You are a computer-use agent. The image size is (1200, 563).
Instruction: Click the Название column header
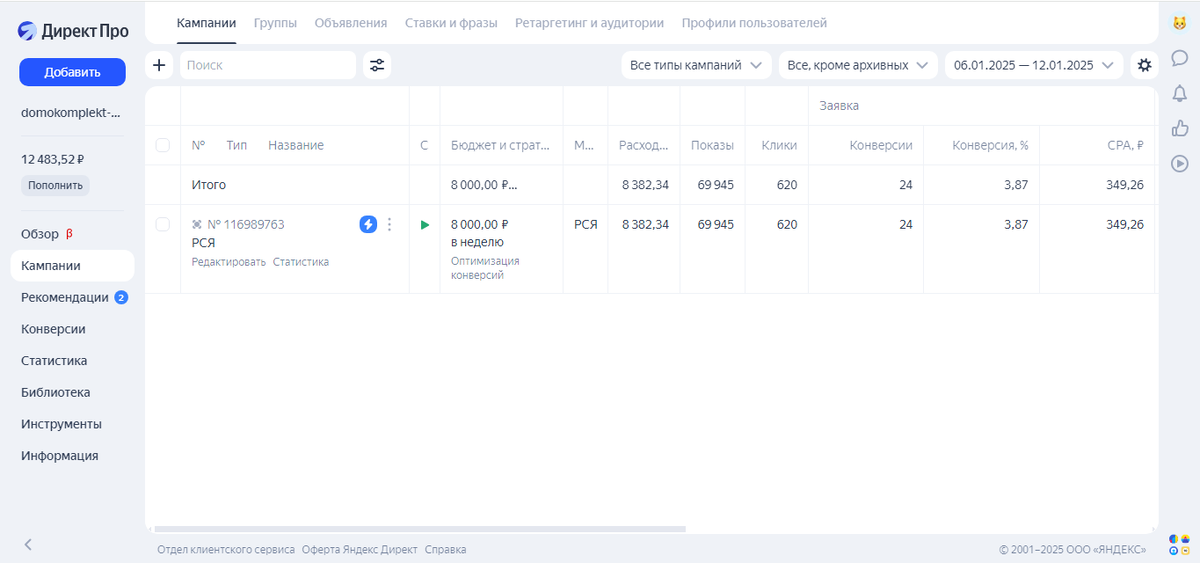296,146
